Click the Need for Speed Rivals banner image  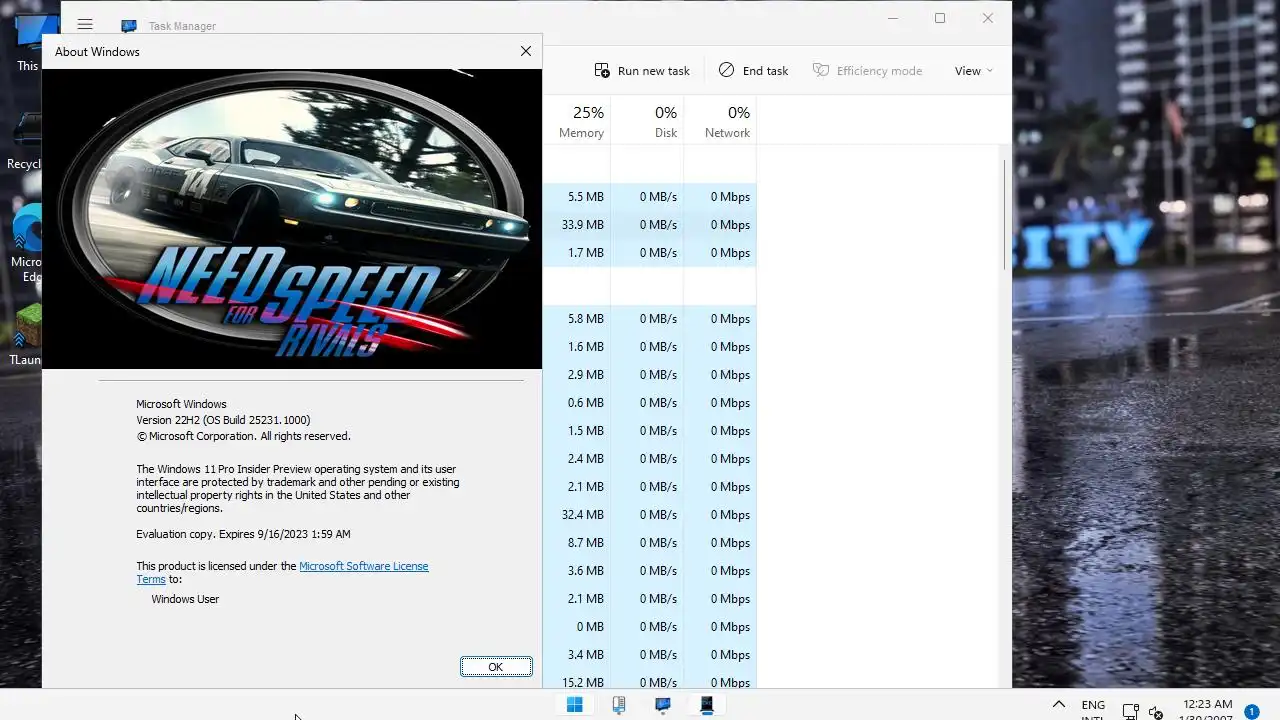click(x=292, y=218)
